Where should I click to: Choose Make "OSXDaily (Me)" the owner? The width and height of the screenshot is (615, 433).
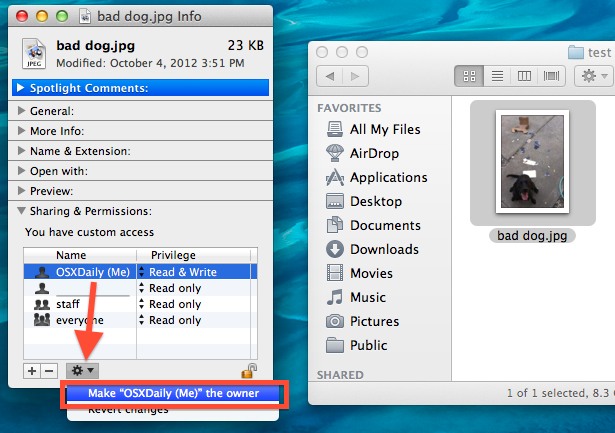173,393
